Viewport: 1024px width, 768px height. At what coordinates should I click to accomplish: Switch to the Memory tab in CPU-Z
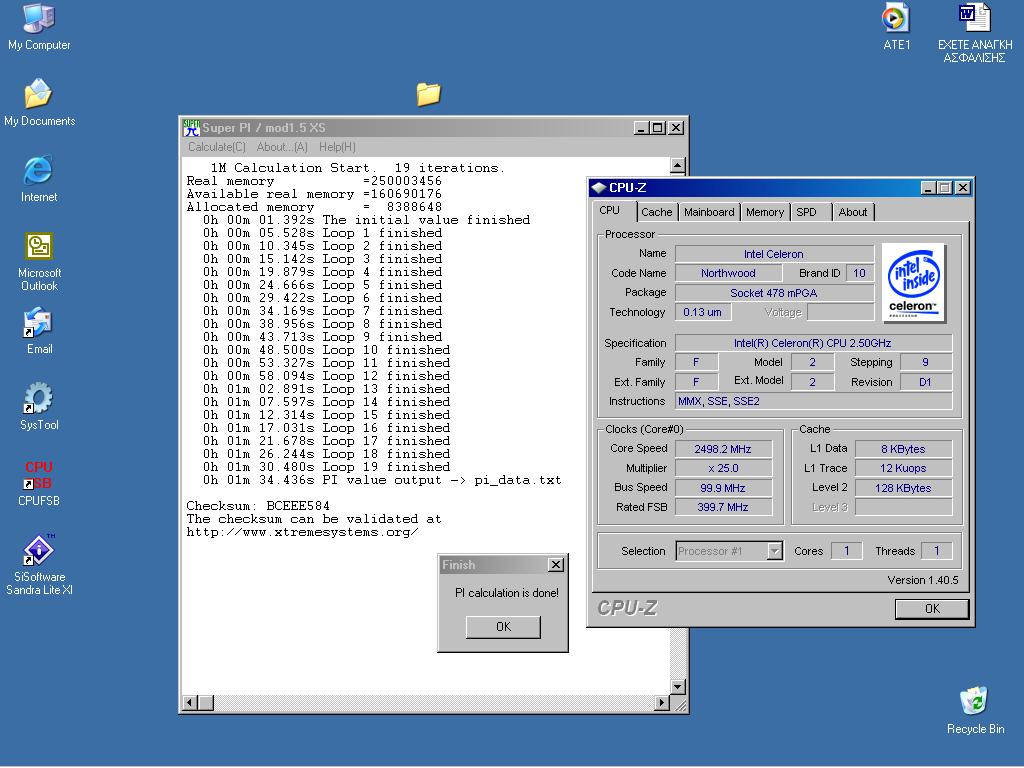765,212
